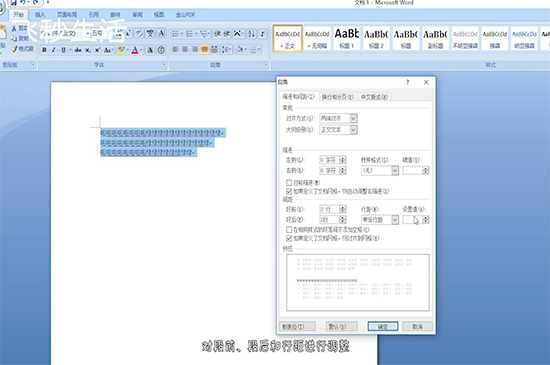Toggle italic formatting in the ribbon

pos(54,50)
